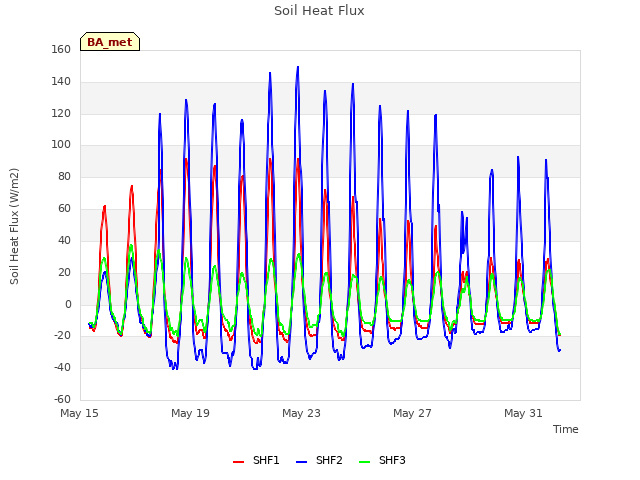Click the -40 y-axis tick label

coord(62,367)
